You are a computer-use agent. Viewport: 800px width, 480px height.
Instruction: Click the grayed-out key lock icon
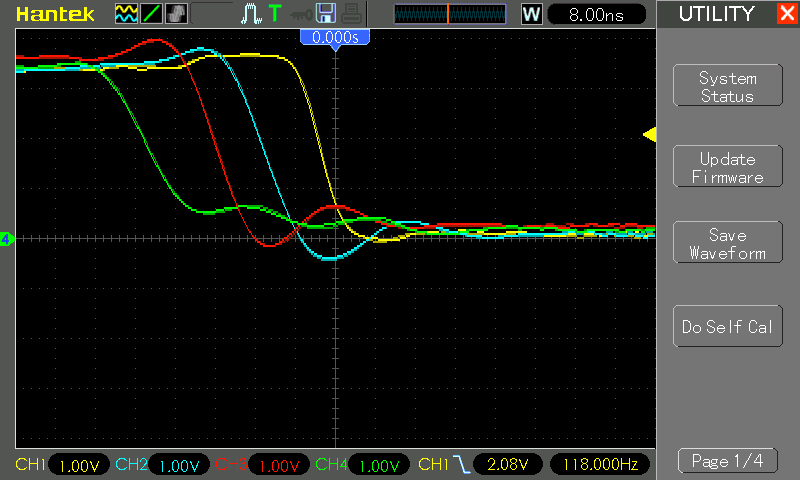(x=301, y=15)
